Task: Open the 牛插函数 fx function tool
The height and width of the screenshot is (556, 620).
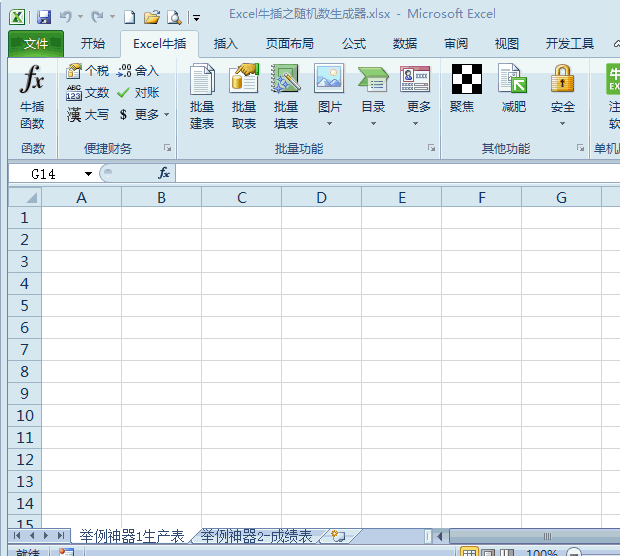Action: point(32,97)
